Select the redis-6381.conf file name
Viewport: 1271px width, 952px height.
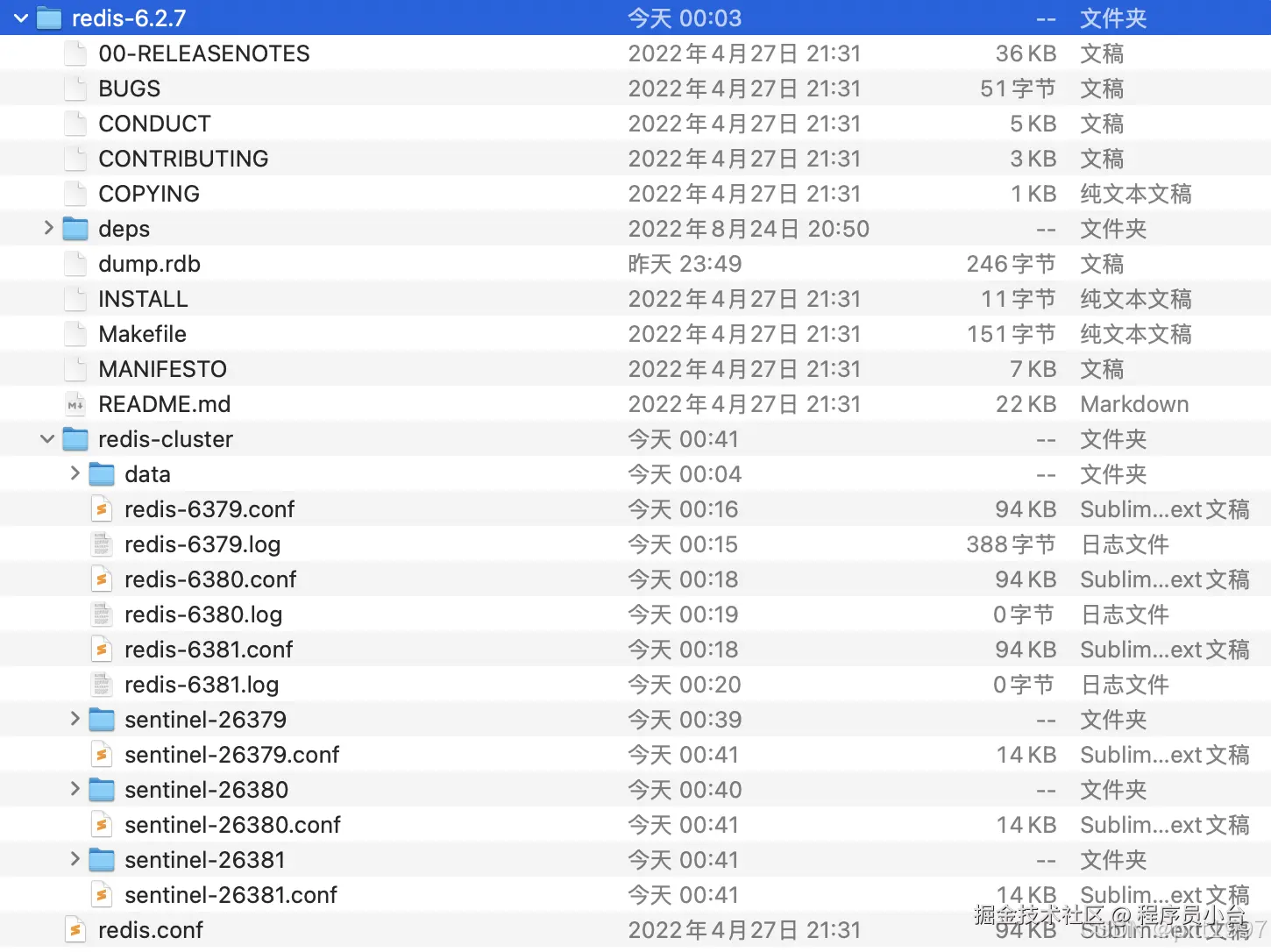click(x=209, y=650)
